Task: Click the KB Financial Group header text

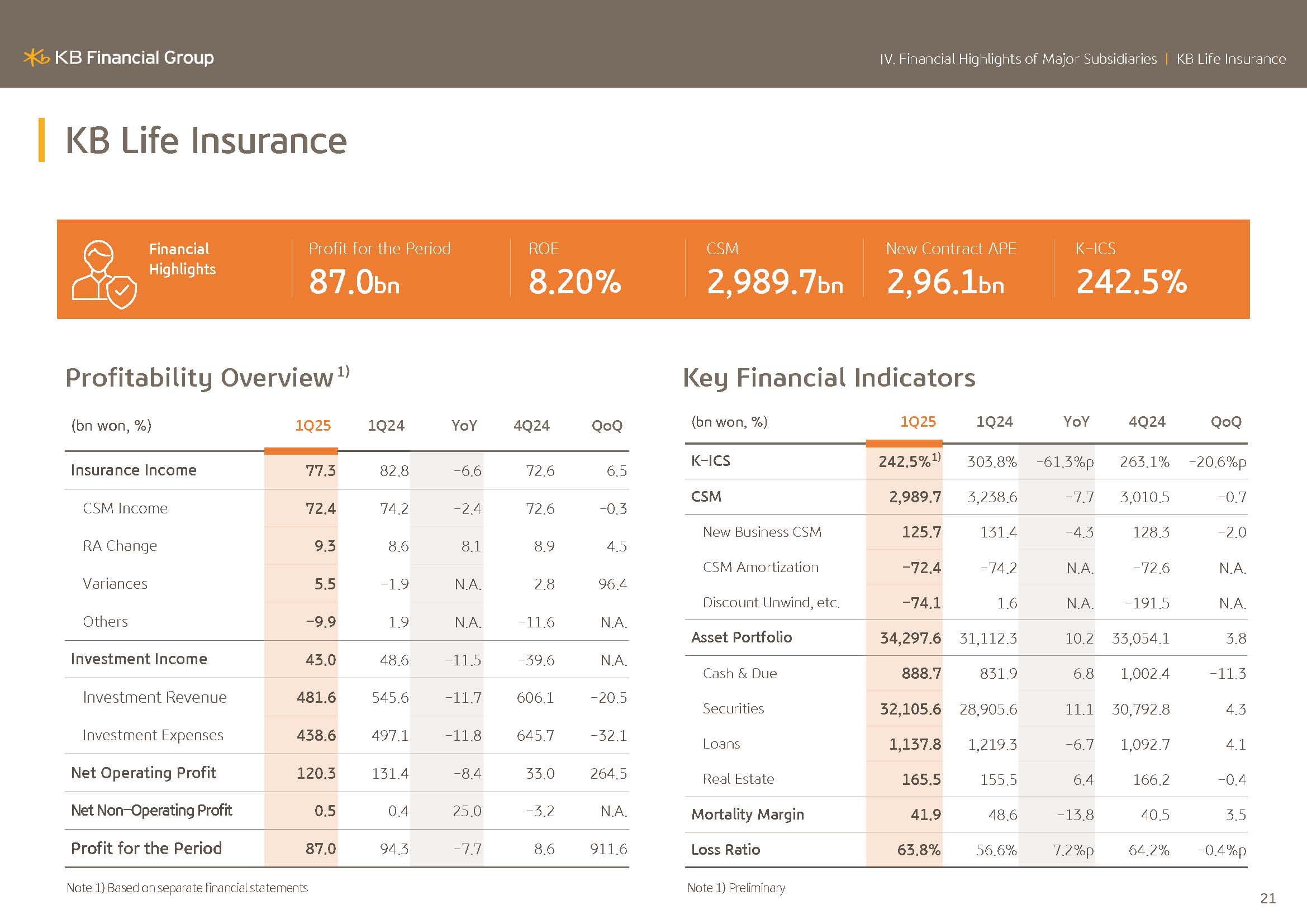Action: click(x=134, y=58)
